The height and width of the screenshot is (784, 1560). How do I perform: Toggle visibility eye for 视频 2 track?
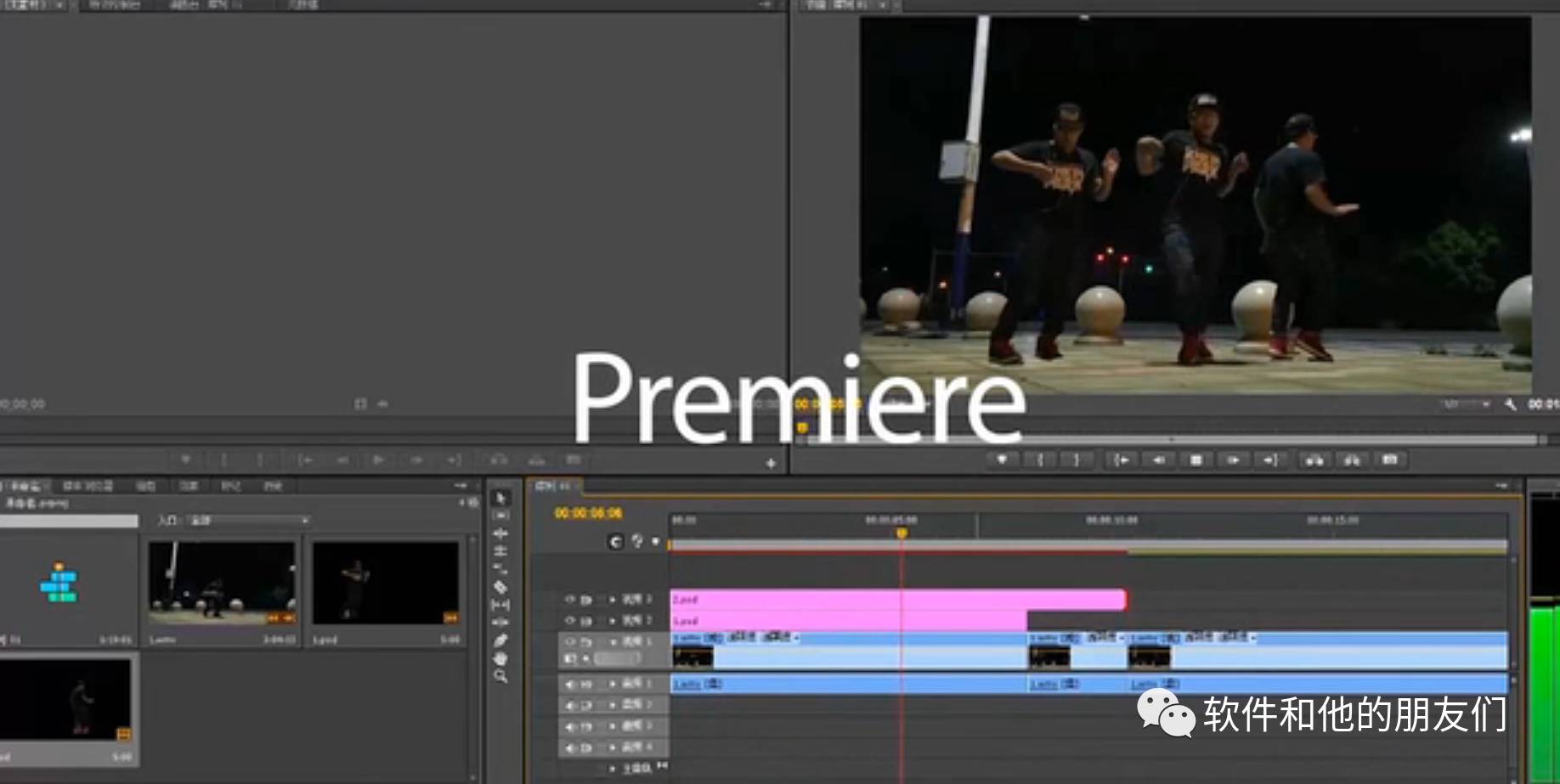[570, 620]
